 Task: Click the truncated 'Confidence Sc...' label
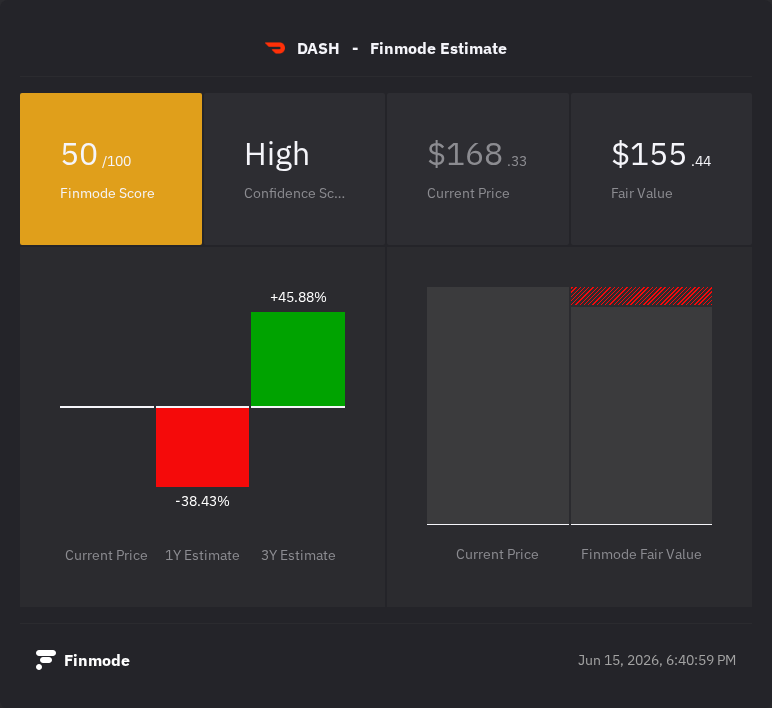[294, 193]
